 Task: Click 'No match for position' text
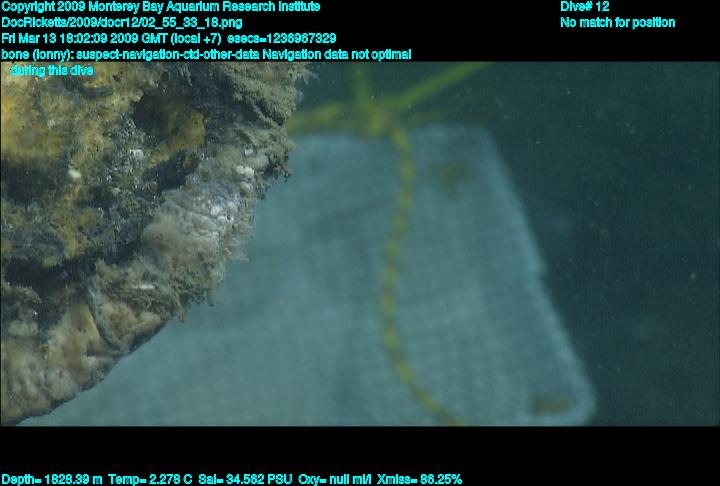617,22
